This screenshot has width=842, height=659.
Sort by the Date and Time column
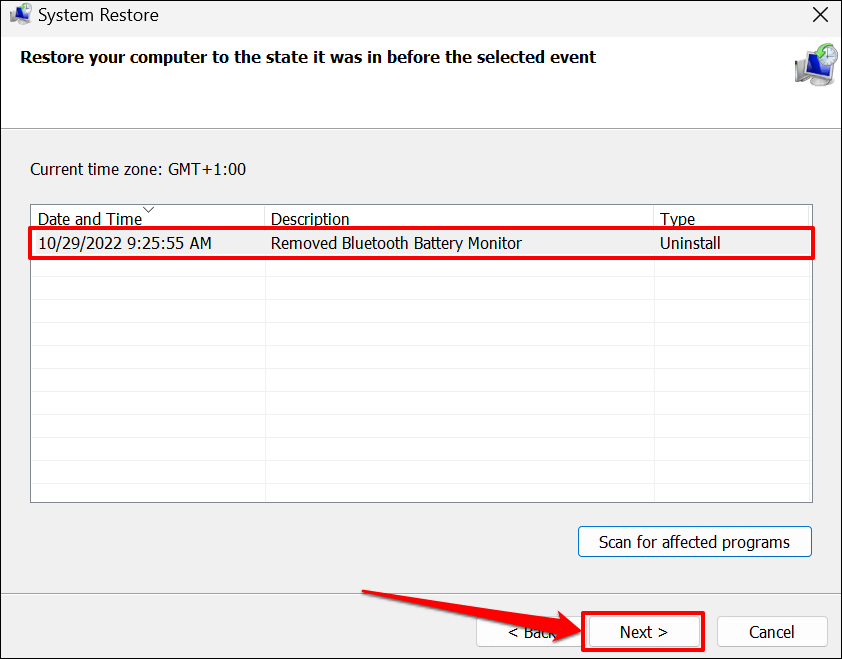[90, 219]
